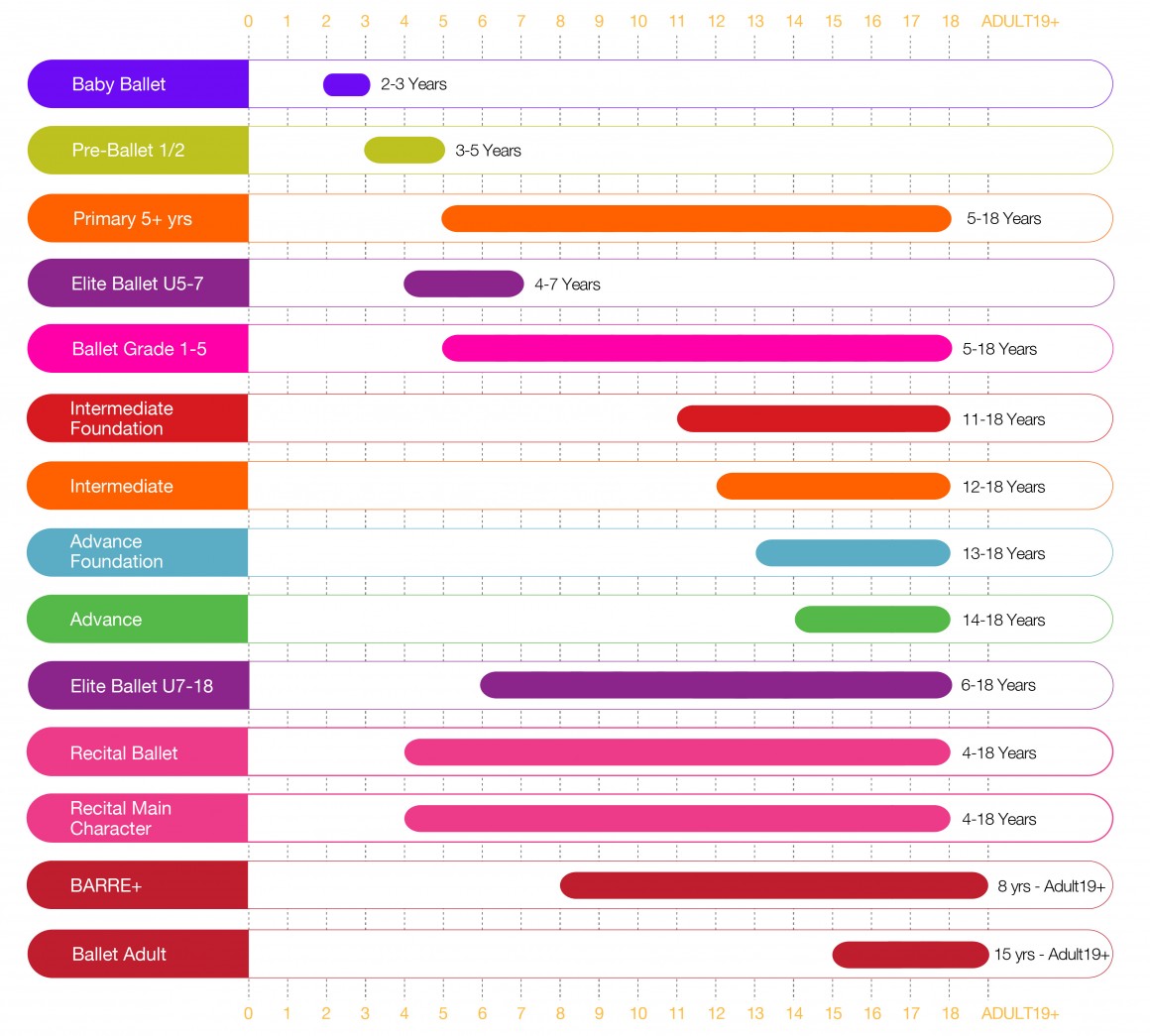Select the Ballet Grade 1-5 label
Image resolution: width=1150 pixels, height=1036 pixels.
[x=139, y=349]
